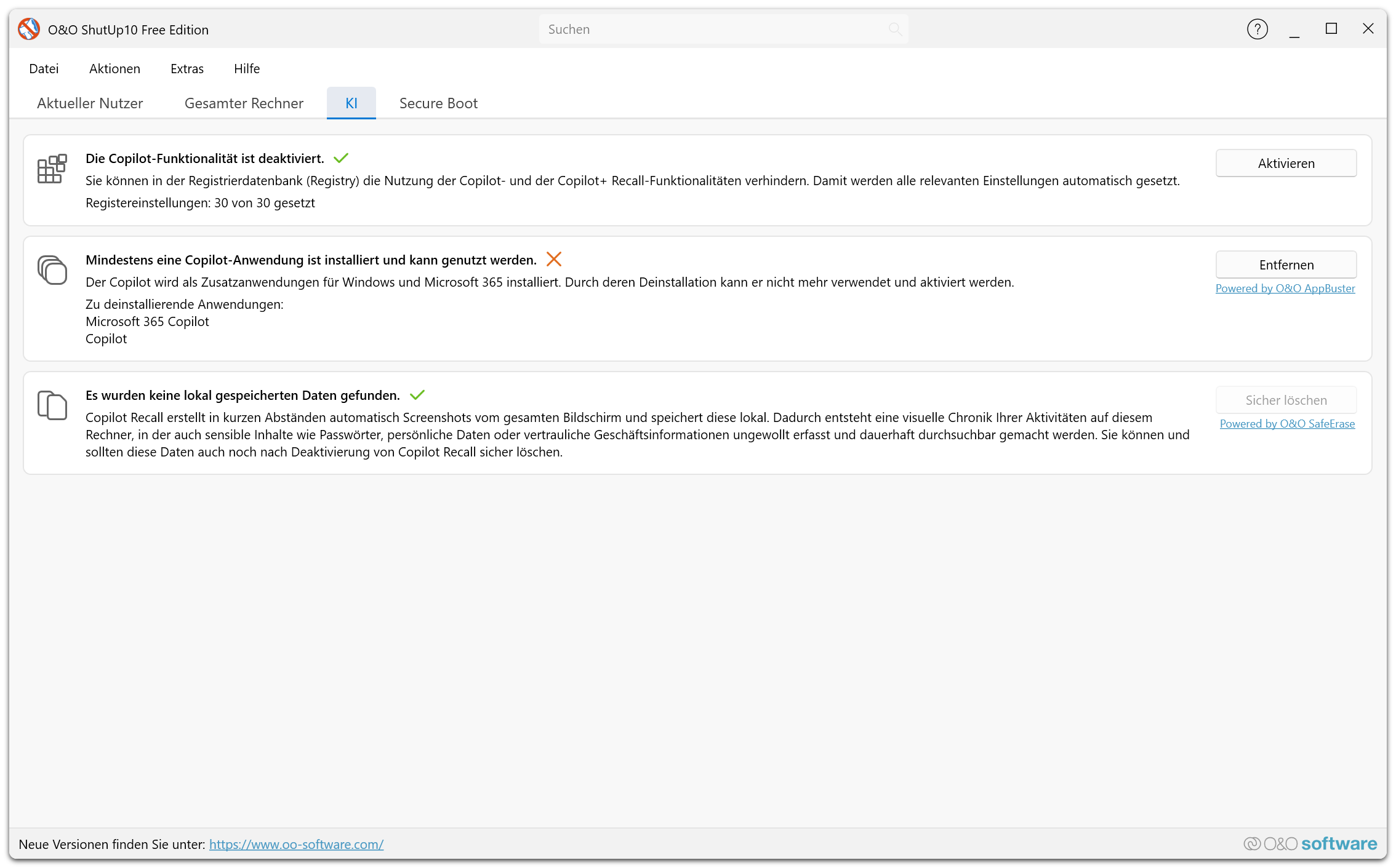
Task: Click green checkmark beside keine lokal gespeicherten Daten
Action: [417, 394]
